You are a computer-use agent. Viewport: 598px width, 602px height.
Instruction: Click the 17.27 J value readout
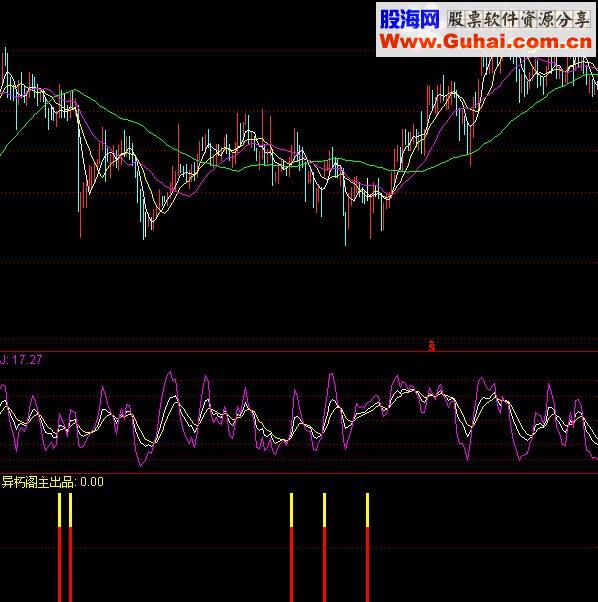27,360
